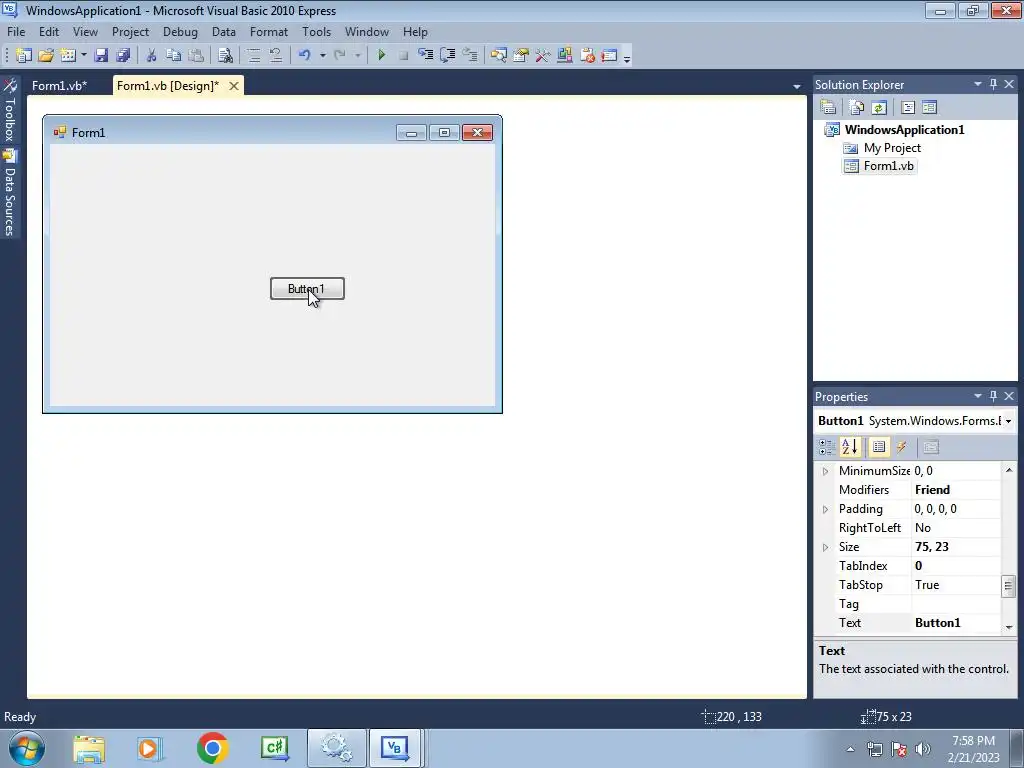The image size is (1024, 768).
Task: Select Button1 on the form designer
Action: coord(307,289)
